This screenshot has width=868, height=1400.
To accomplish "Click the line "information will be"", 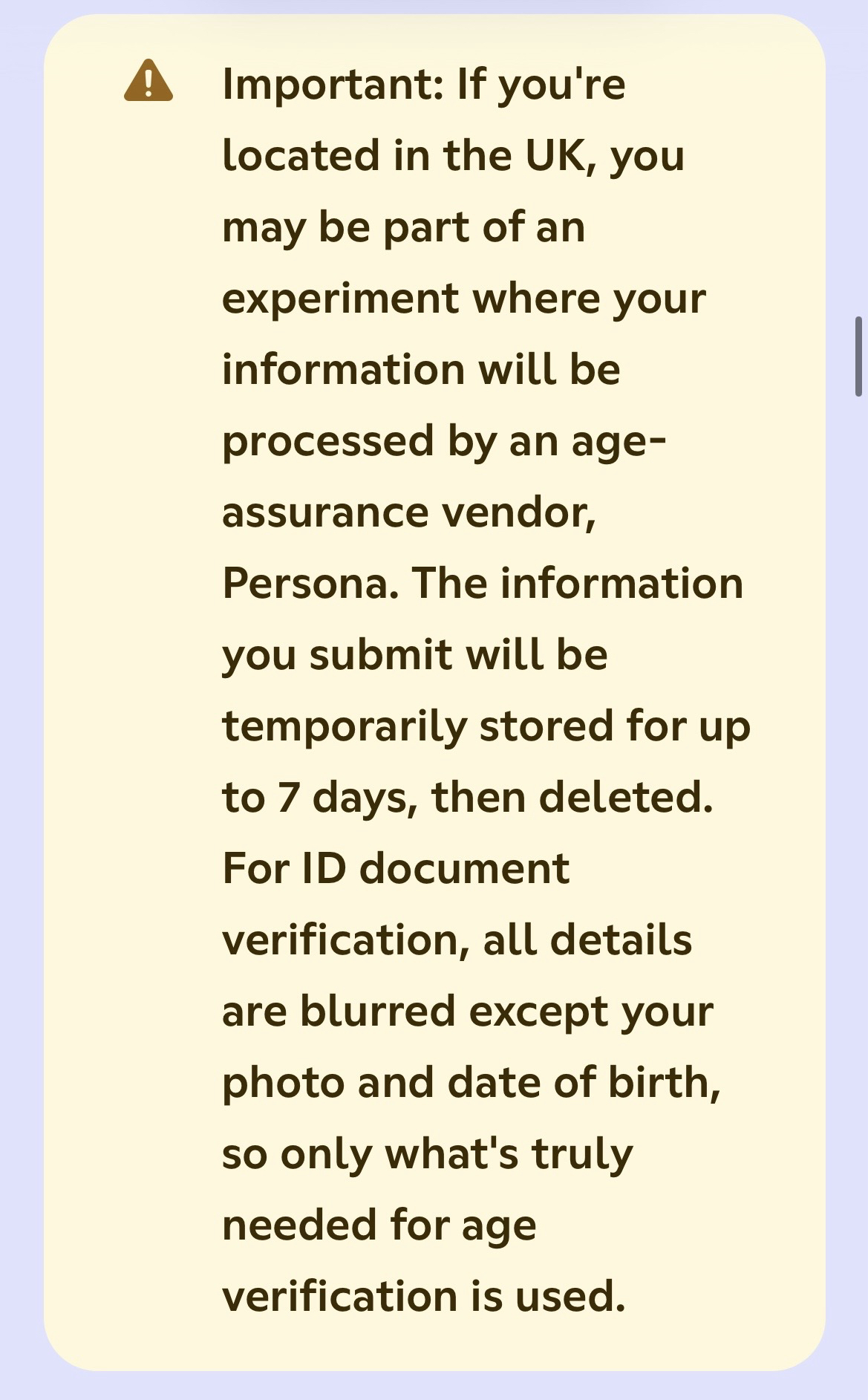I will (421, 369).
